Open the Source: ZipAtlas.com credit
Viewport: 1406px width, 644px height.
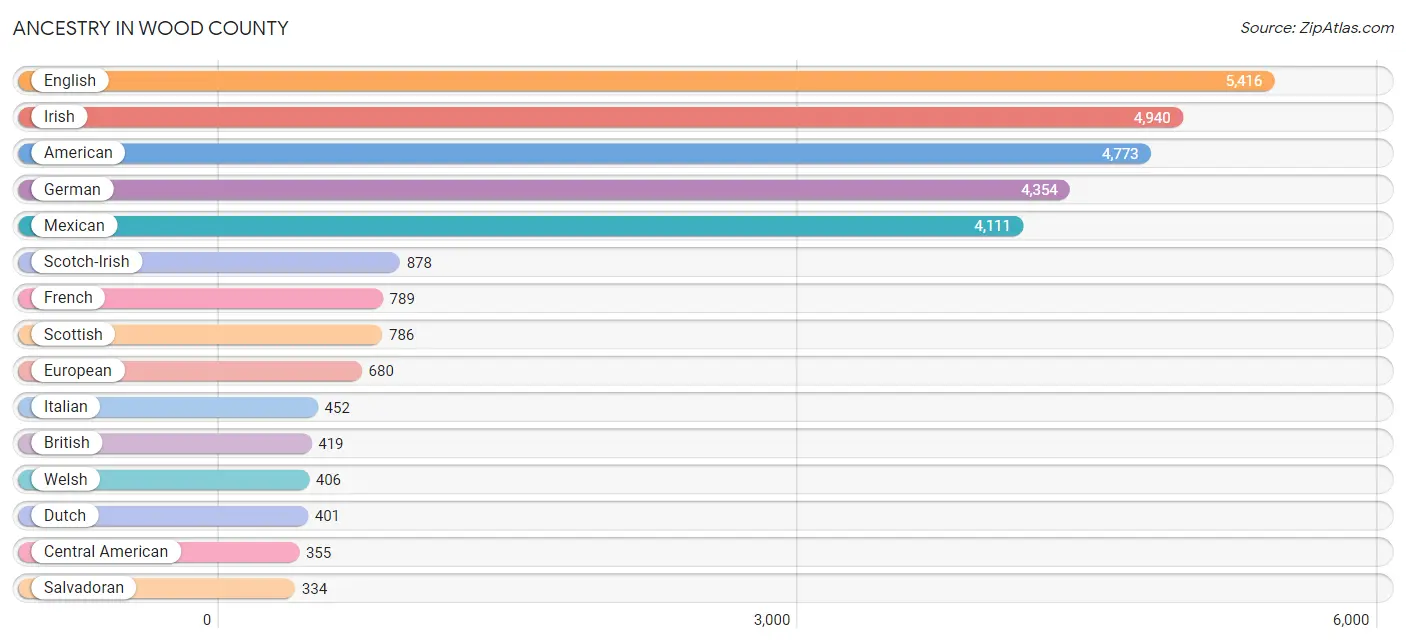[1317, 28]
